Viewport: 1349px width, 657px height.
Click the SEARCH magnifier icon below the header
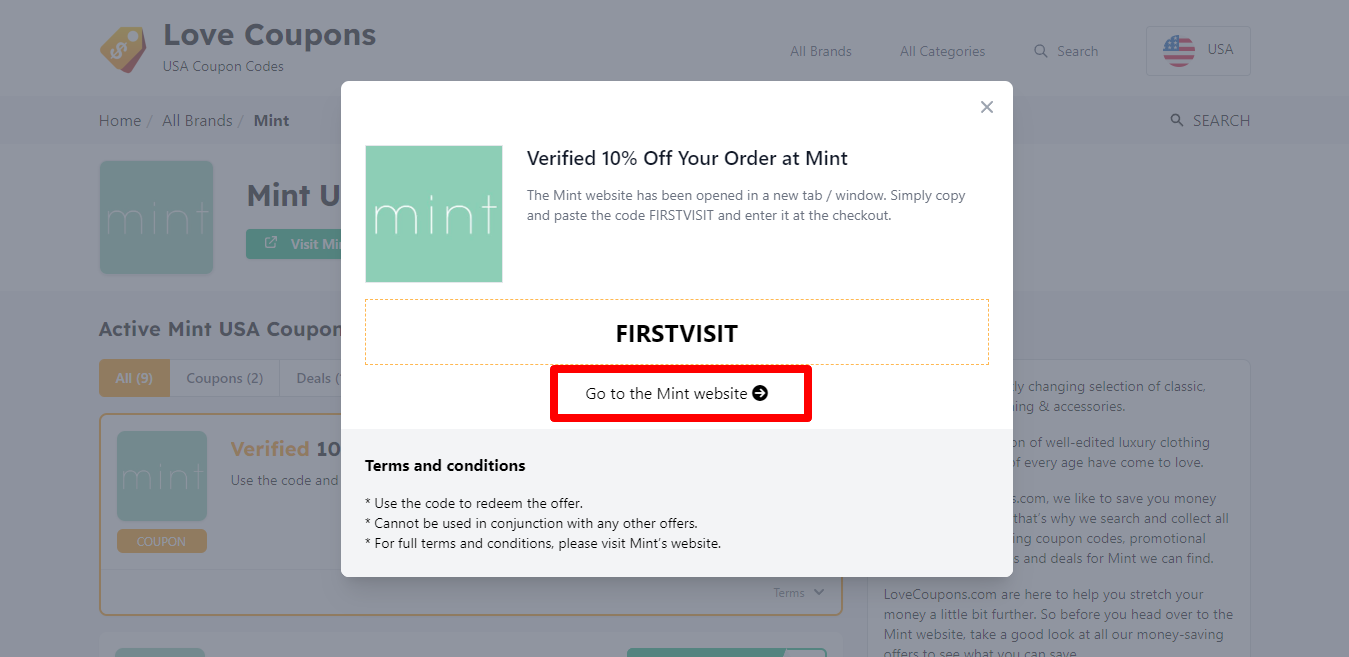[x=1177, y=121]
